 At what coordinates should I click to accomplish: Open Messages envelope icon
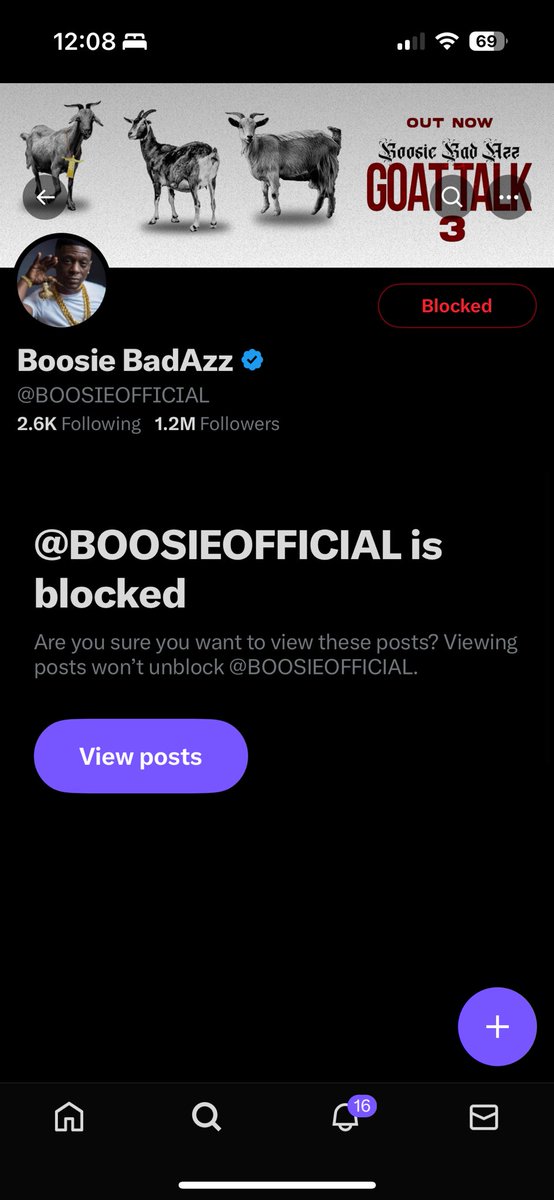[484, 1117]
